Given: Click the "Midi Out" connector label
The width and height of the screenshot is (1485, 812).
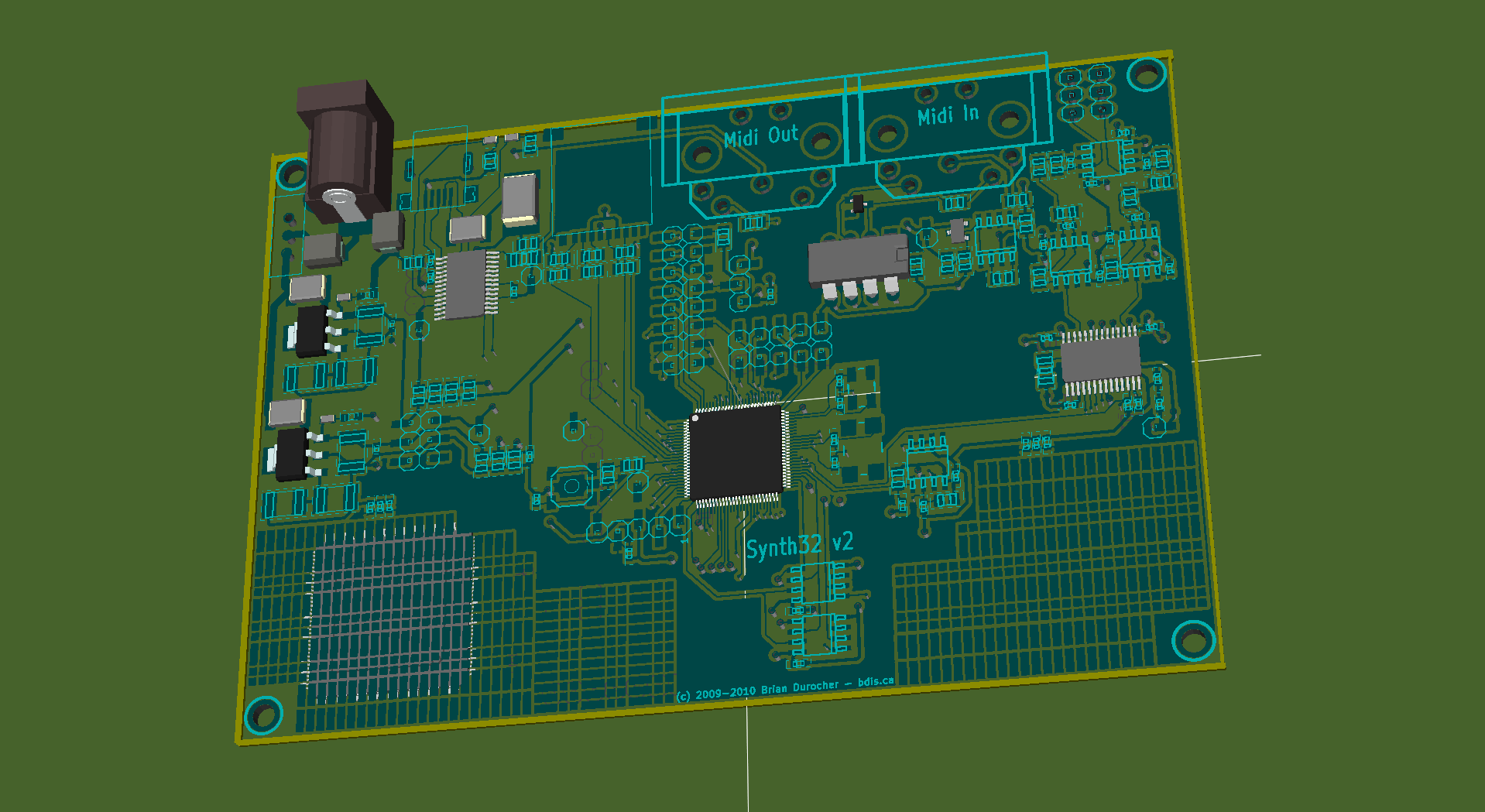Looking at the screenshot, I should [x=760, y=136].
